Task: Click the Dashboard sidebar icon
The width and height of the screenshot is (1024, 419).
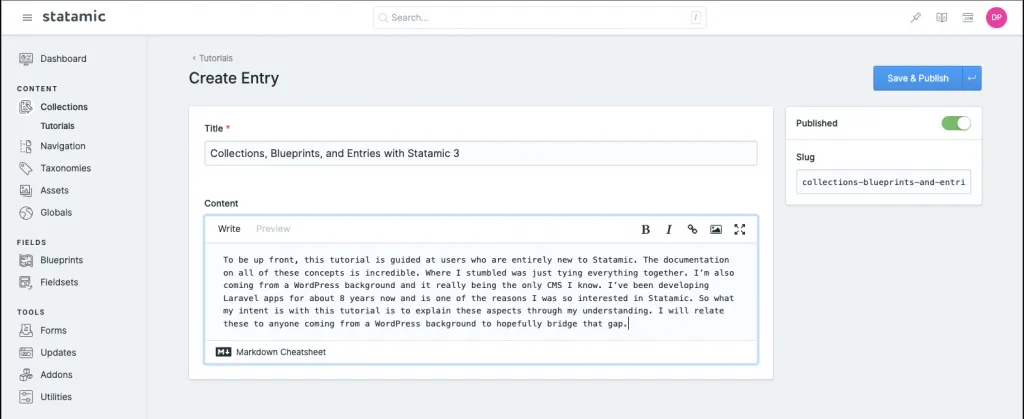Action: (26, 59)
